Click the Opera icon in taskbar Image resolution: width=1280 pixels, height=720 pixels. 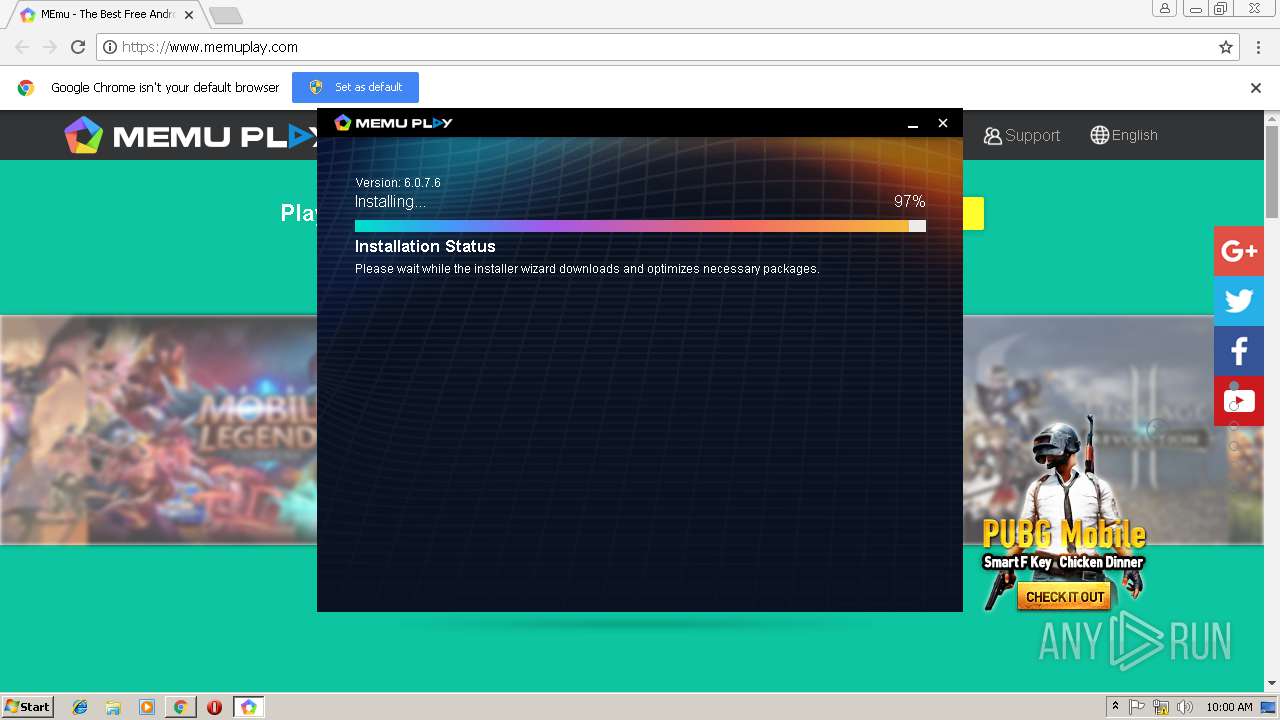pos(214,707)
